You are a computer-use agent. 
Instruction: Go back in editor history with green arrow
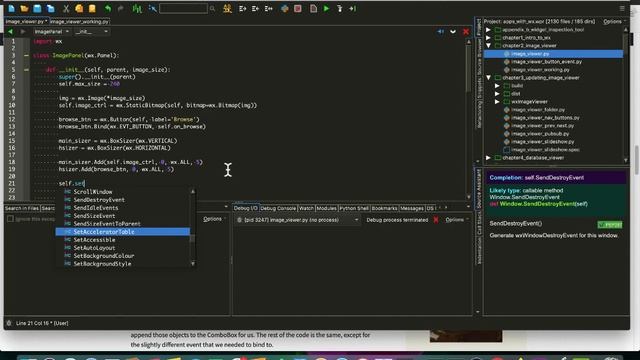(x=10, y=31)
